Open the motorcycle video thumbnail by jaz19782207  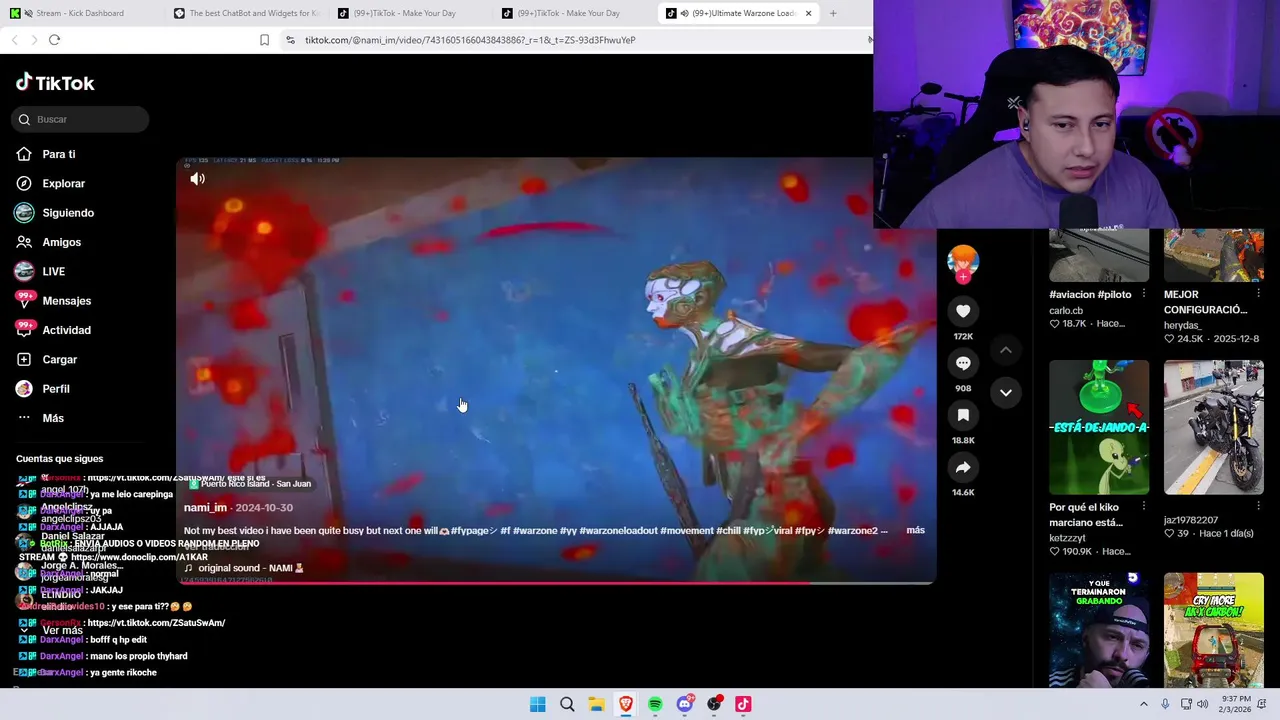click(x=1214, y=427)
